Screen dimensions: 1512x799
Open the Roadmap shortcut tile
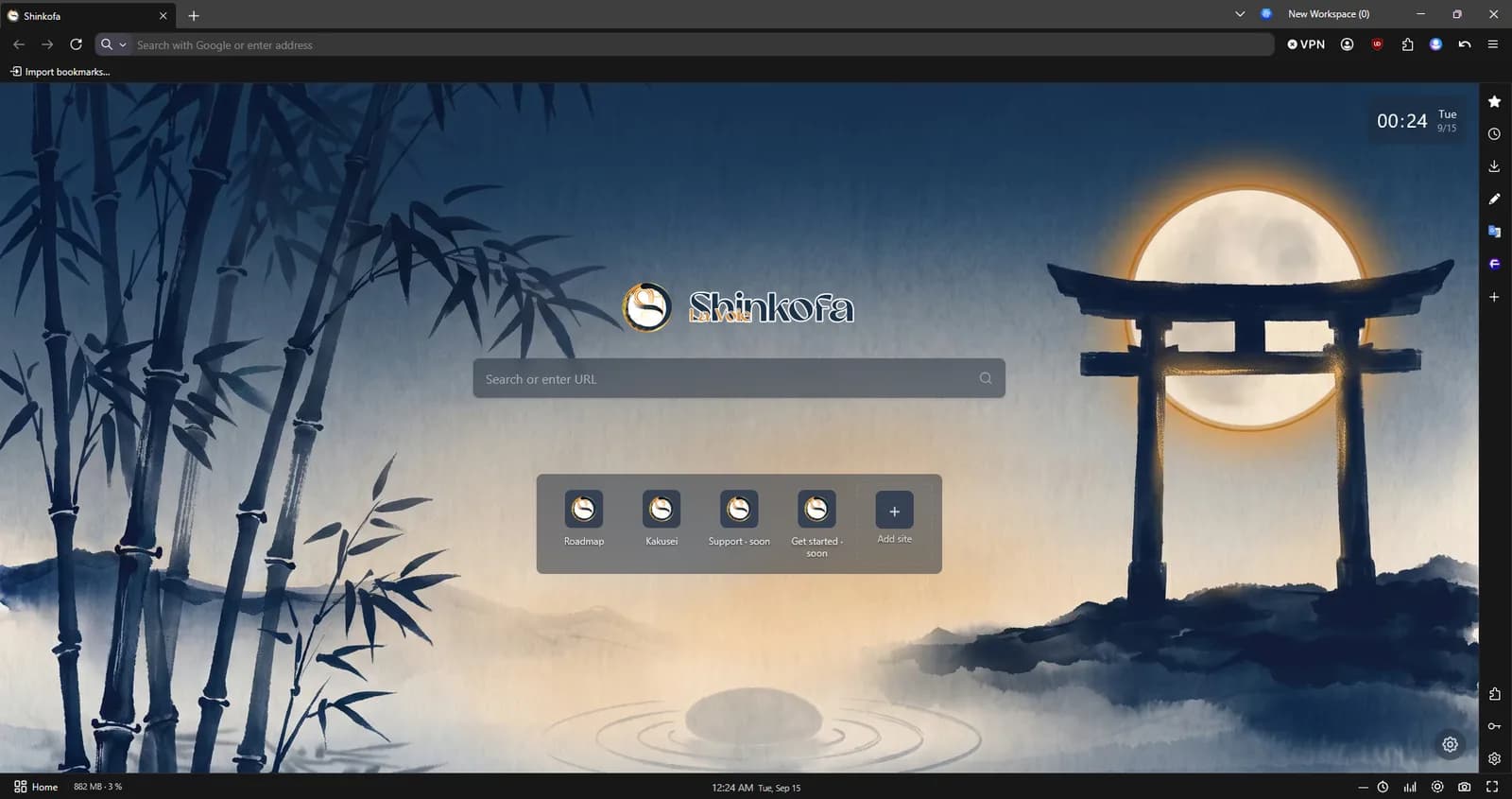pyautogui.click(x=584, y=519)
